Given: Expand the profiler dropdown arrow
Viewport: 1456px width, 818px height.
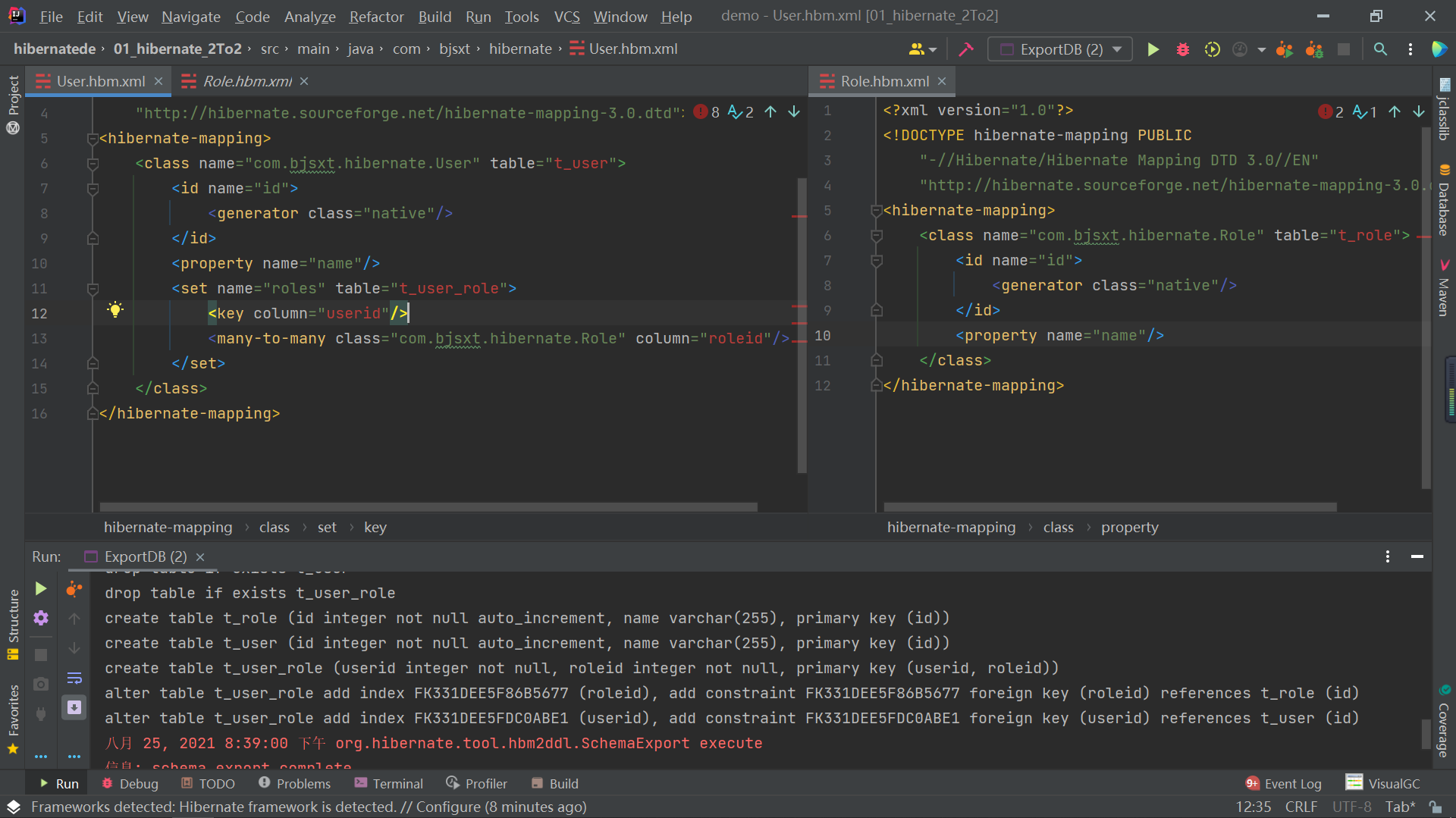Looking at the screenshot, I should pos(1261,49).
